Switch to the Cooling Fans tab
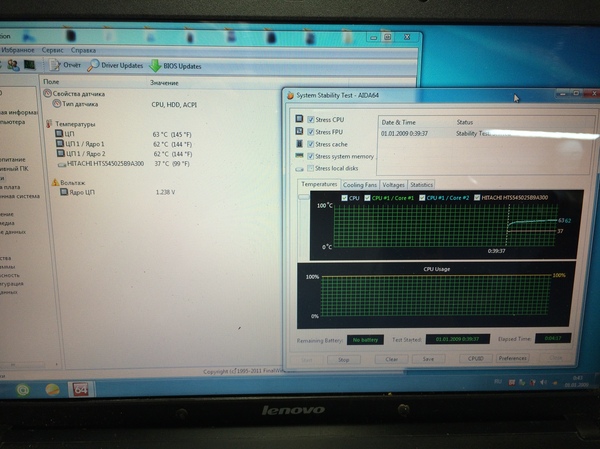 (360, 185)
